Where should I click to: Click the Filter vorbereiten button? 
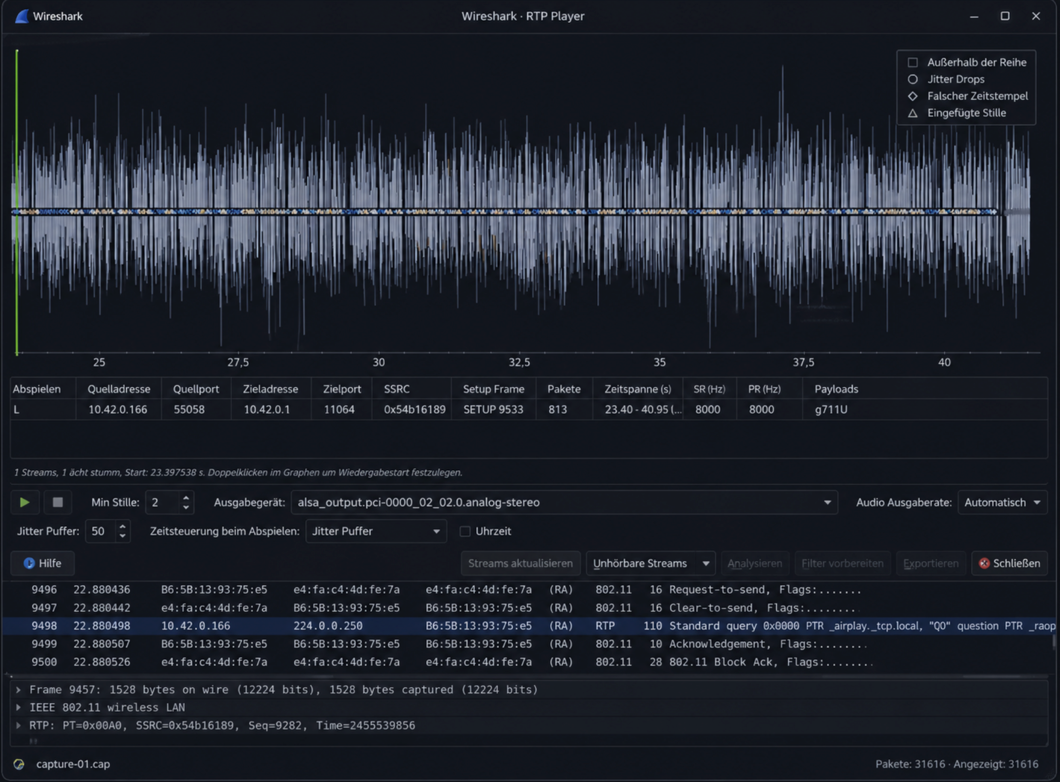pyautogui.click(x=842, y=563)
